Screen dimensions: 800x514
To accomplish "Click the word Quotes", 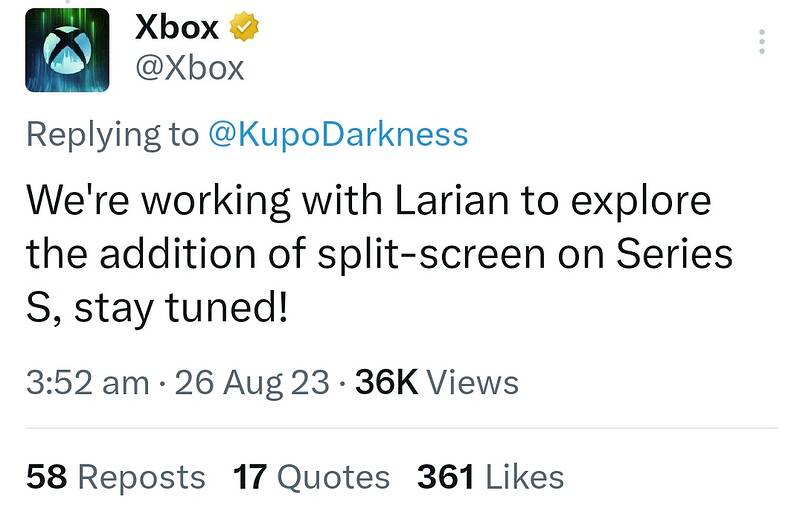I will pyautogui.click(x=333, y=477).
